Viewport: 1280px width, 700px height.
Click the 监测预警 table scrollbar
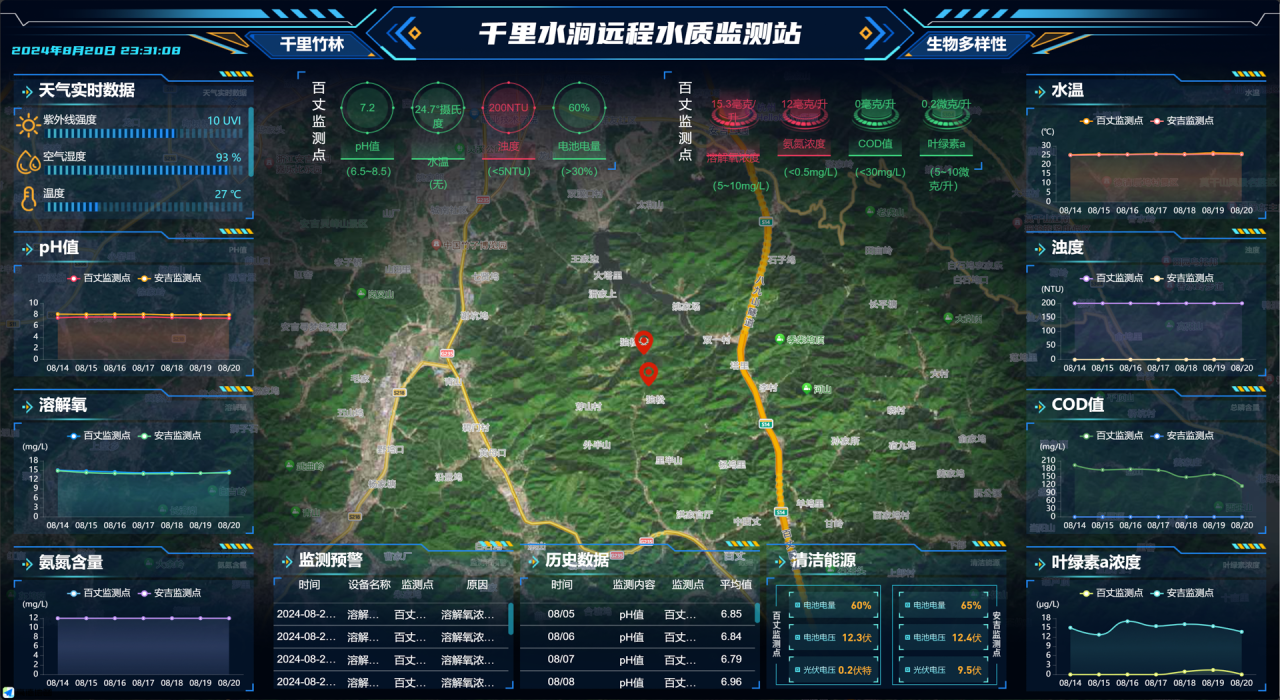pos(511,620)
